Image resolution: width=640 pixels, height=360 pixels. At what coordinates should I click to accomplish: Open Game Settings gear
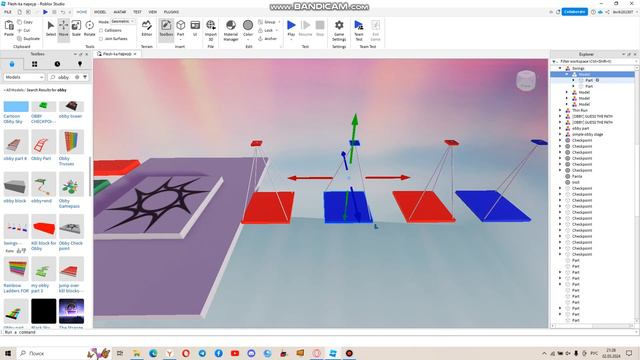[339, 29]
